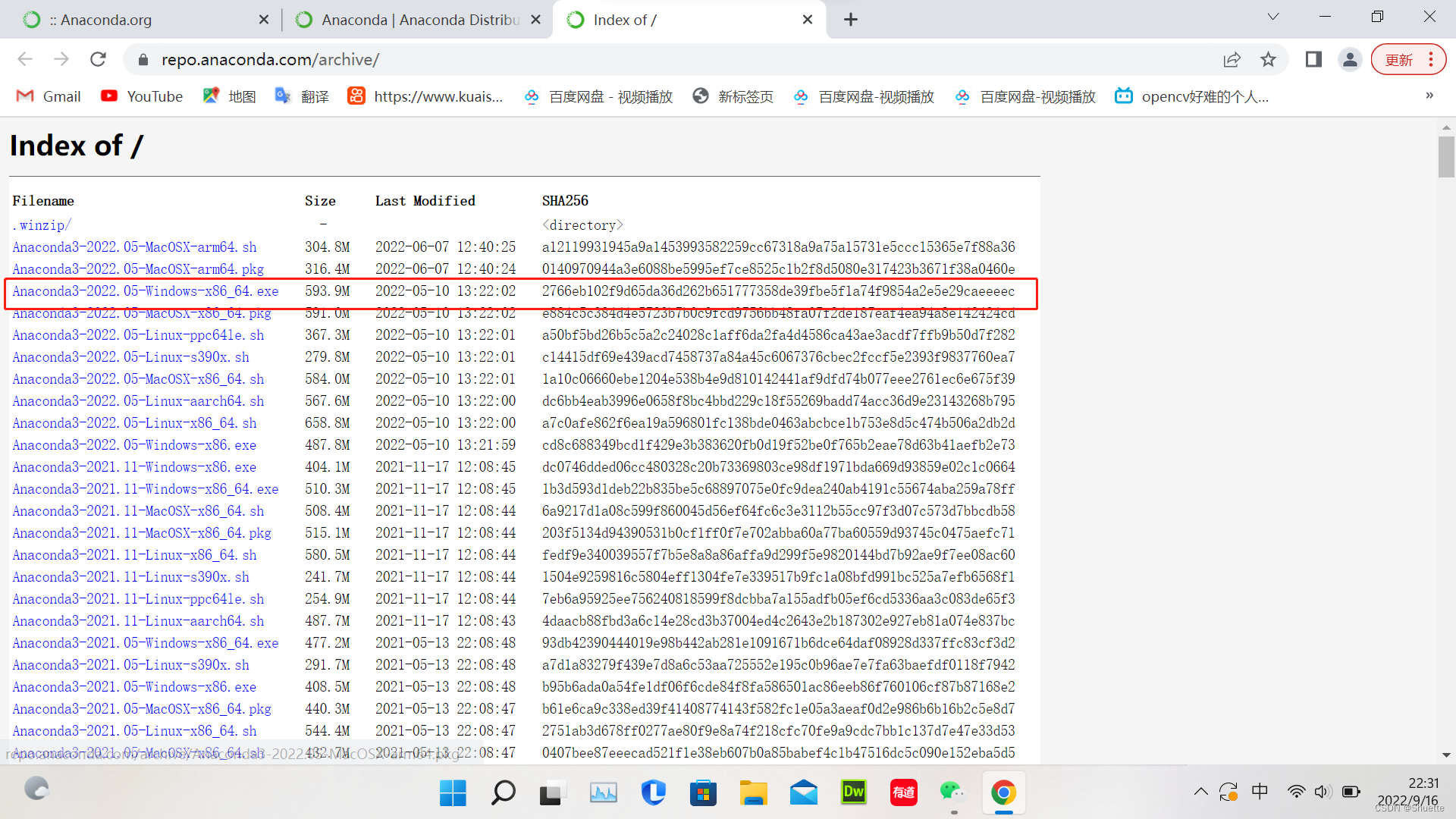Toggle the browser side panel icon
Screen dimensions: 1456x819
(1313, 59)
